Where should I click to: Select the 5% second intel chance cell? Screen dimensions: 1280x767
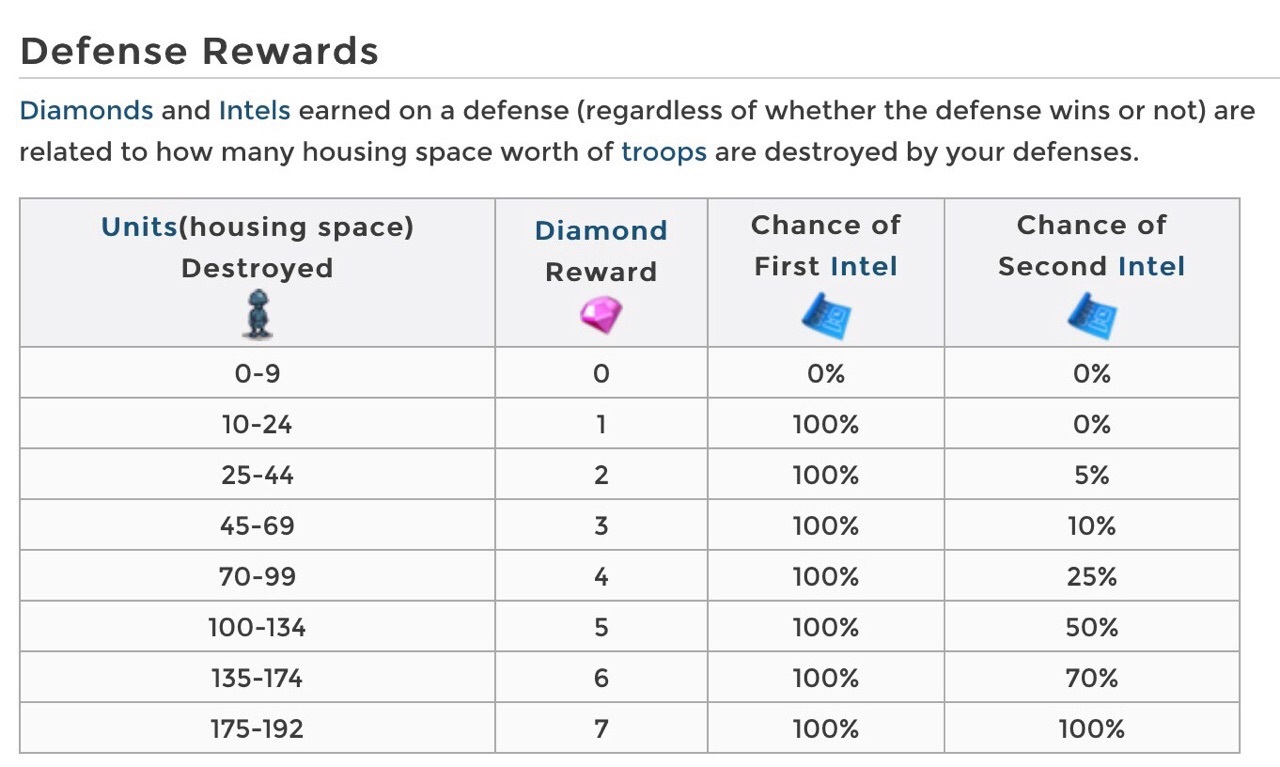[x=1092, y=475]
